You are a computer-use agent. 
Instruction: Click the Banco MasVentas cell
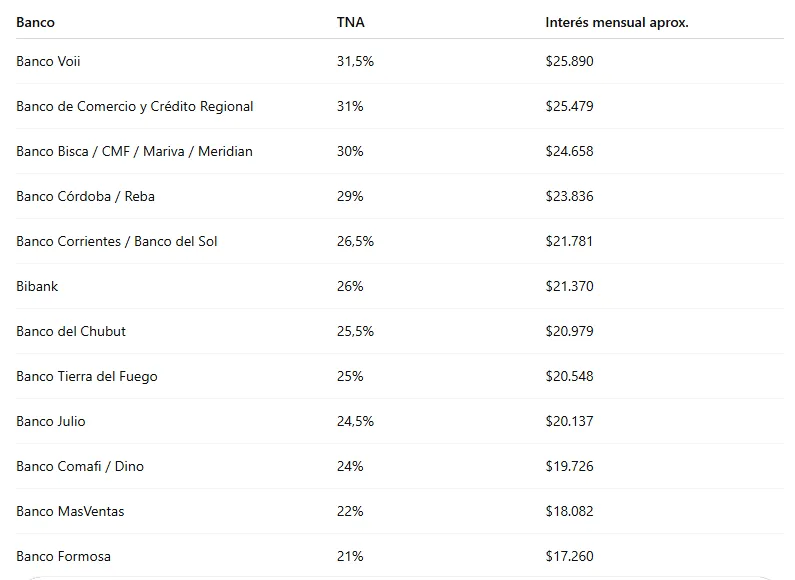click(x=70, y=511)
